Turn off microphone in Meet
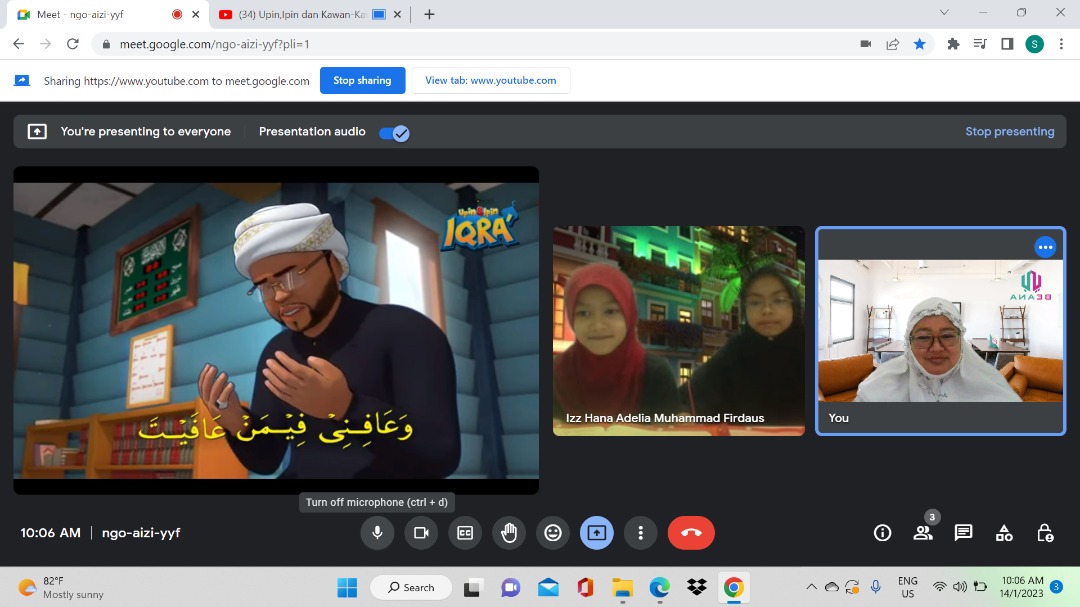Screen dimensions: 1080x607 click(x=377, y=533)
